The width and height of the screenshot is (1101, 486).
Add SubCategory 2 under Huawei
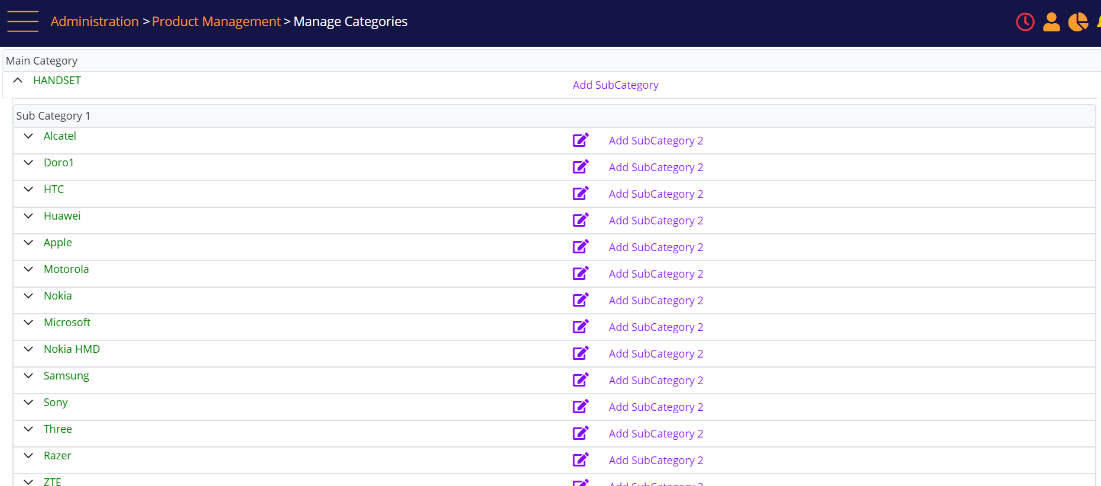tap(656, 221)
